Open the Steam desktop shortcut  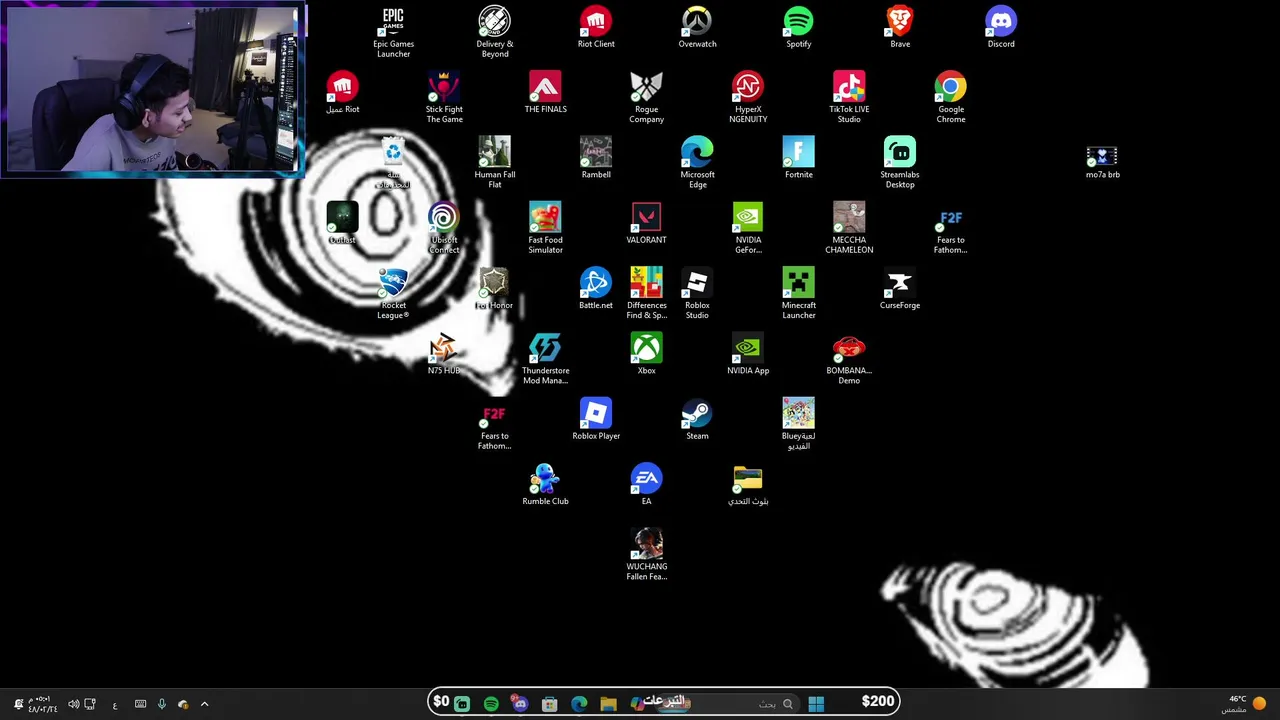pos(697,420)
